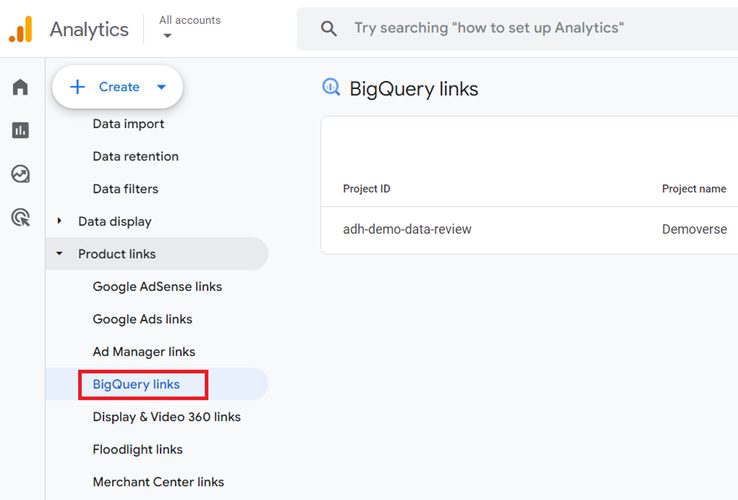Click the Project name column header

694,189
